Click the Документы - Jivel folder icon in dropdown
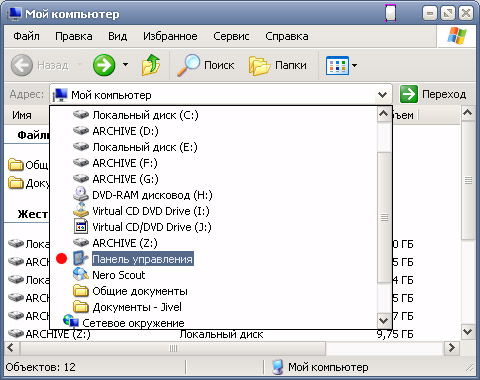Image resolution: width=480 pixels, height=380 pixels. [81, 307]
